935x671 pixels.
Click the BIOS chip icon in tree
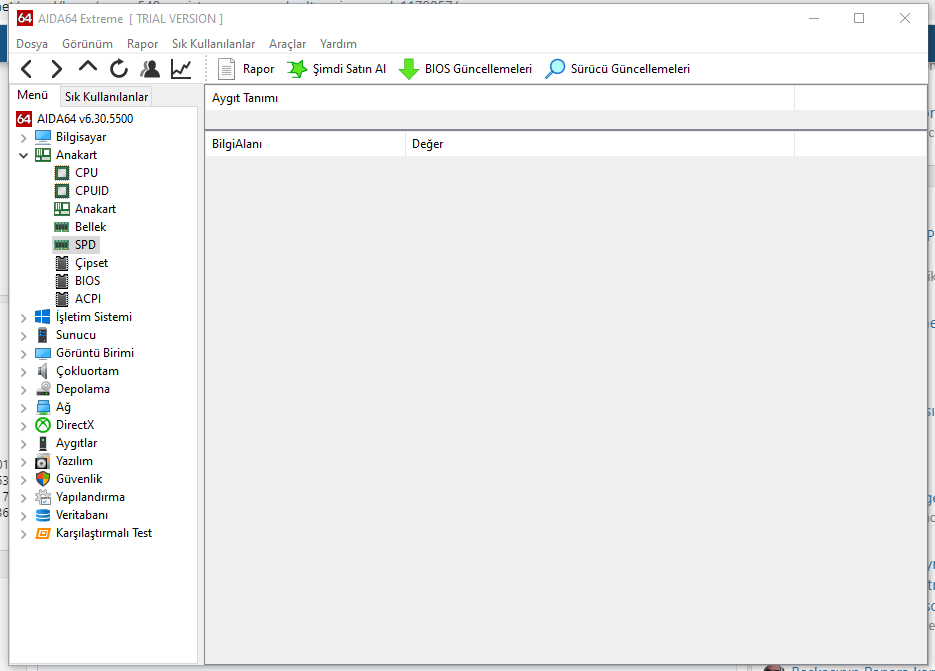pyautogui.click(x=61, y=281)
